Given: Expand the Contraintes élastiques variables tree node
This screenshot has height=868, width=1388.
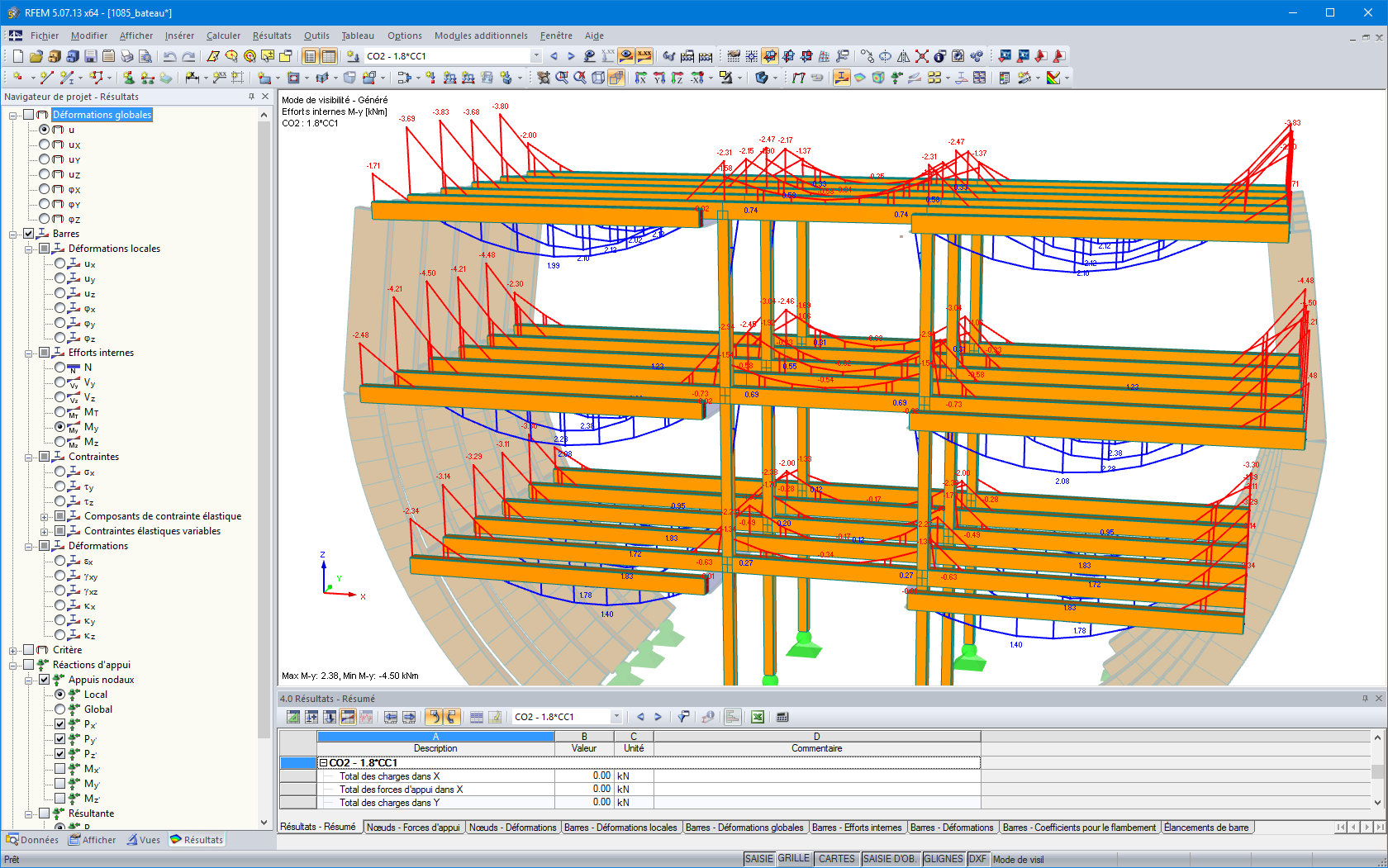Looking at the screenshot, I should [x=45, y=531].
